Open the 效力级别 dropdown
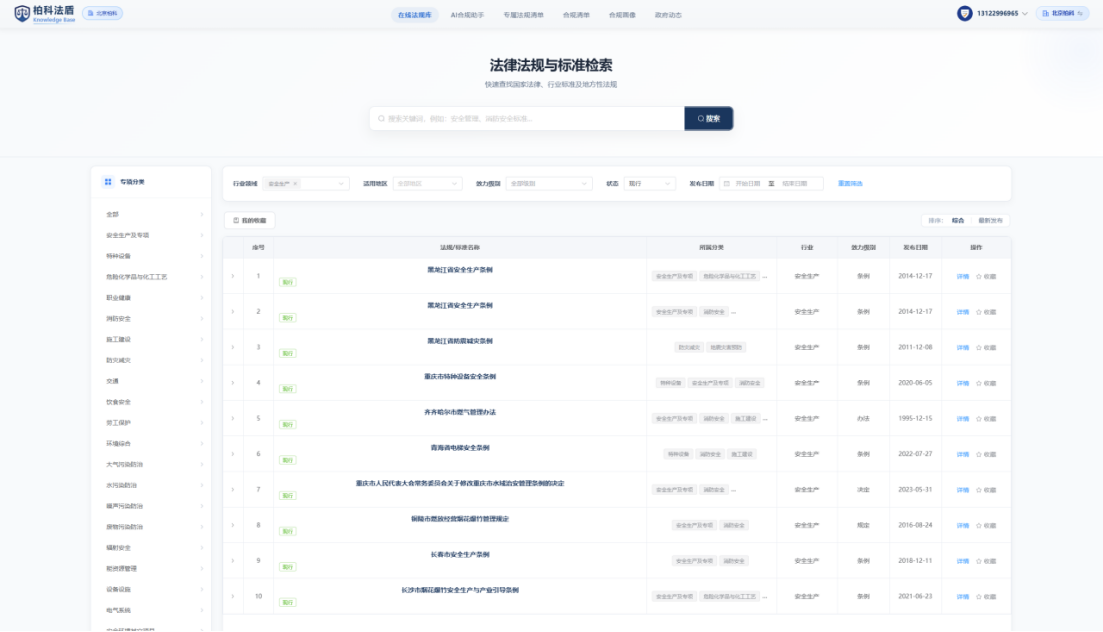Viewport: 1103px width, 632px height. [549, 184]
